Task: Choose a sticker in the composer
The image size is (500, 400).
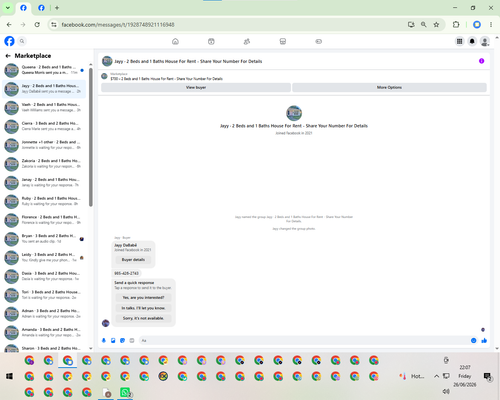Action: [122, 340]
